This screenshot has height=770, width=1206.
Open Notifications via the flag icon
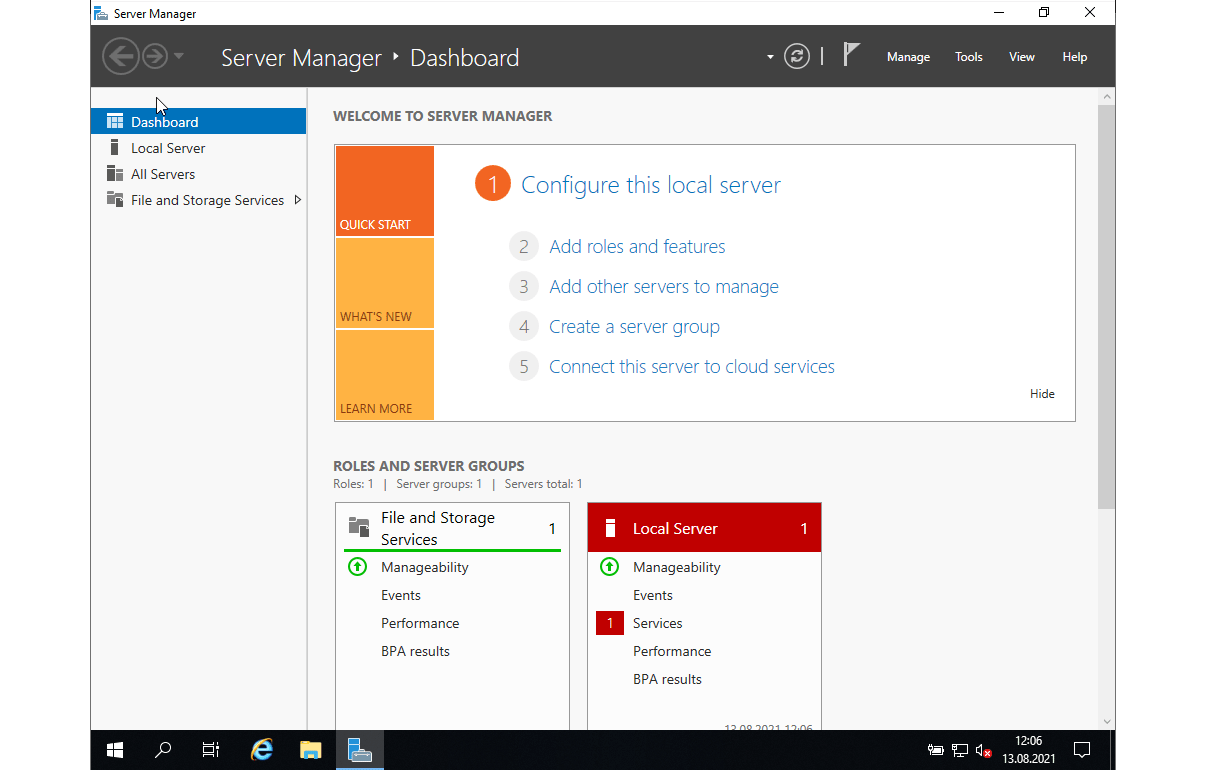coord(851,53)
